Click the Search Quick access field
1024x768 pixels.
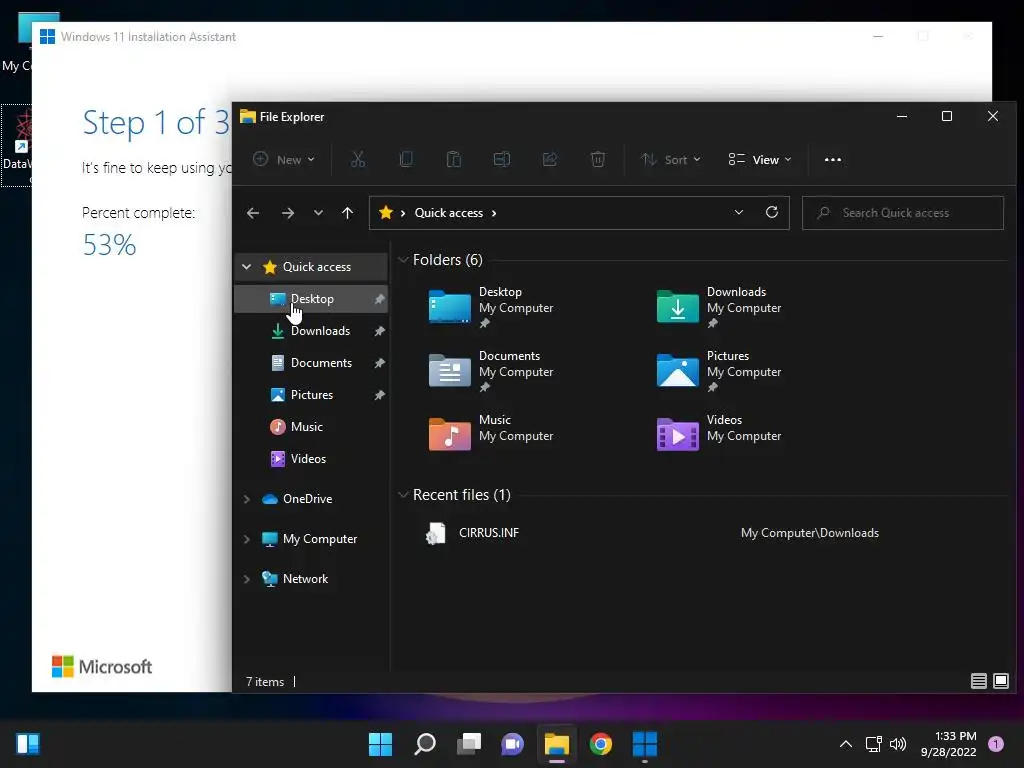pyautogui.click(x=903, y=213)
